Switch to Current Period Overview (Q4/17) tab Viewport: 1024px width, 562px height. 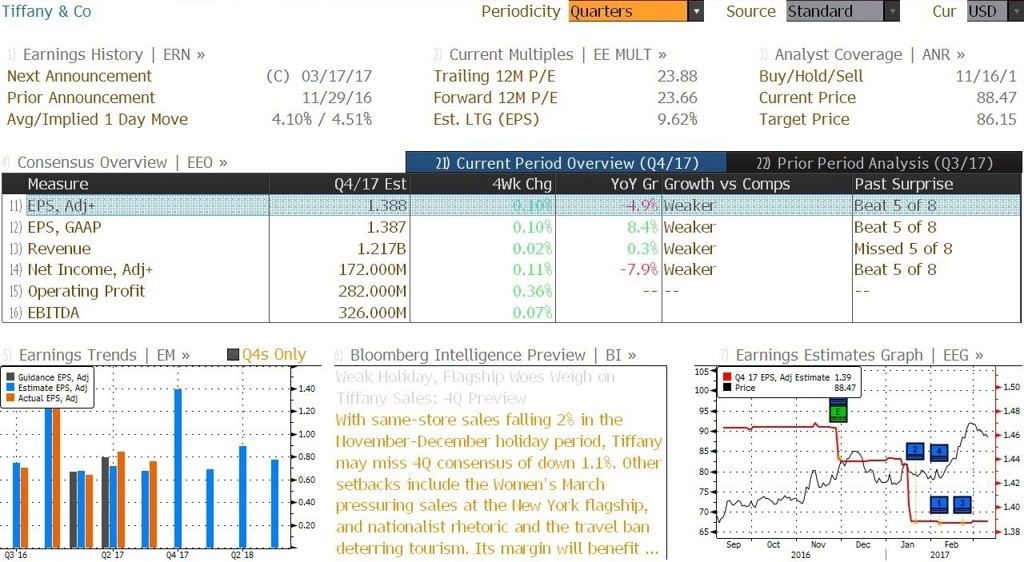tap(566, 163)
